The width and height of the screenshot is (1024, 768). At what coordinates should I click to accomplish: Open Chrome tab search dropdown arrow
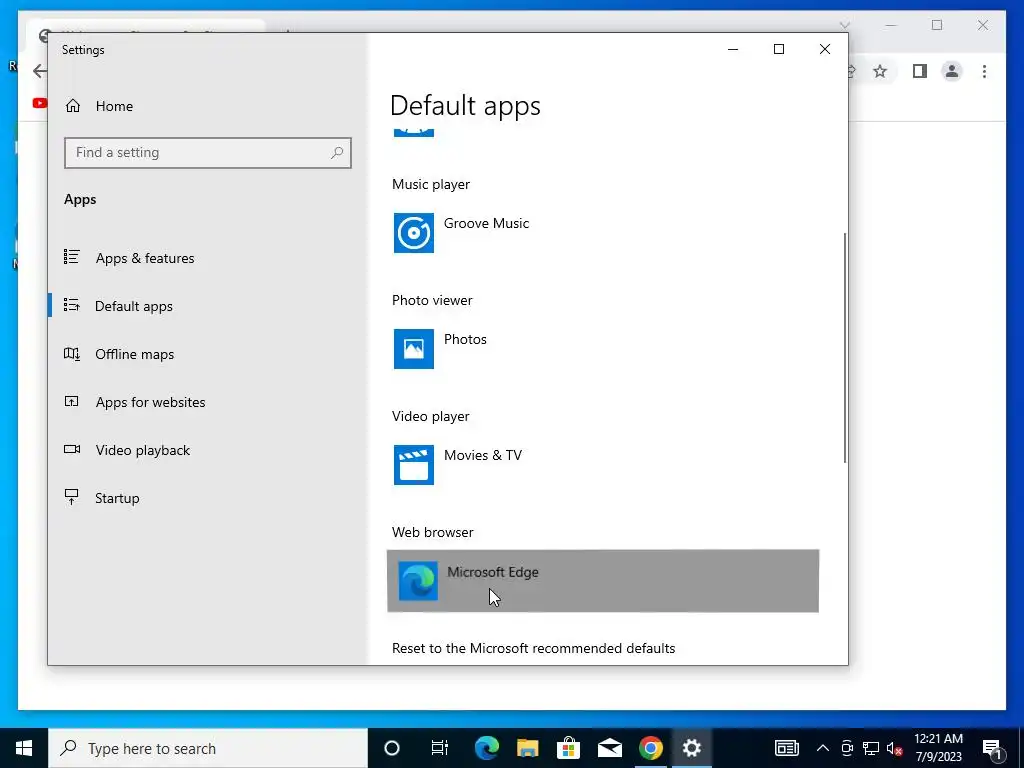pos(844,25)
